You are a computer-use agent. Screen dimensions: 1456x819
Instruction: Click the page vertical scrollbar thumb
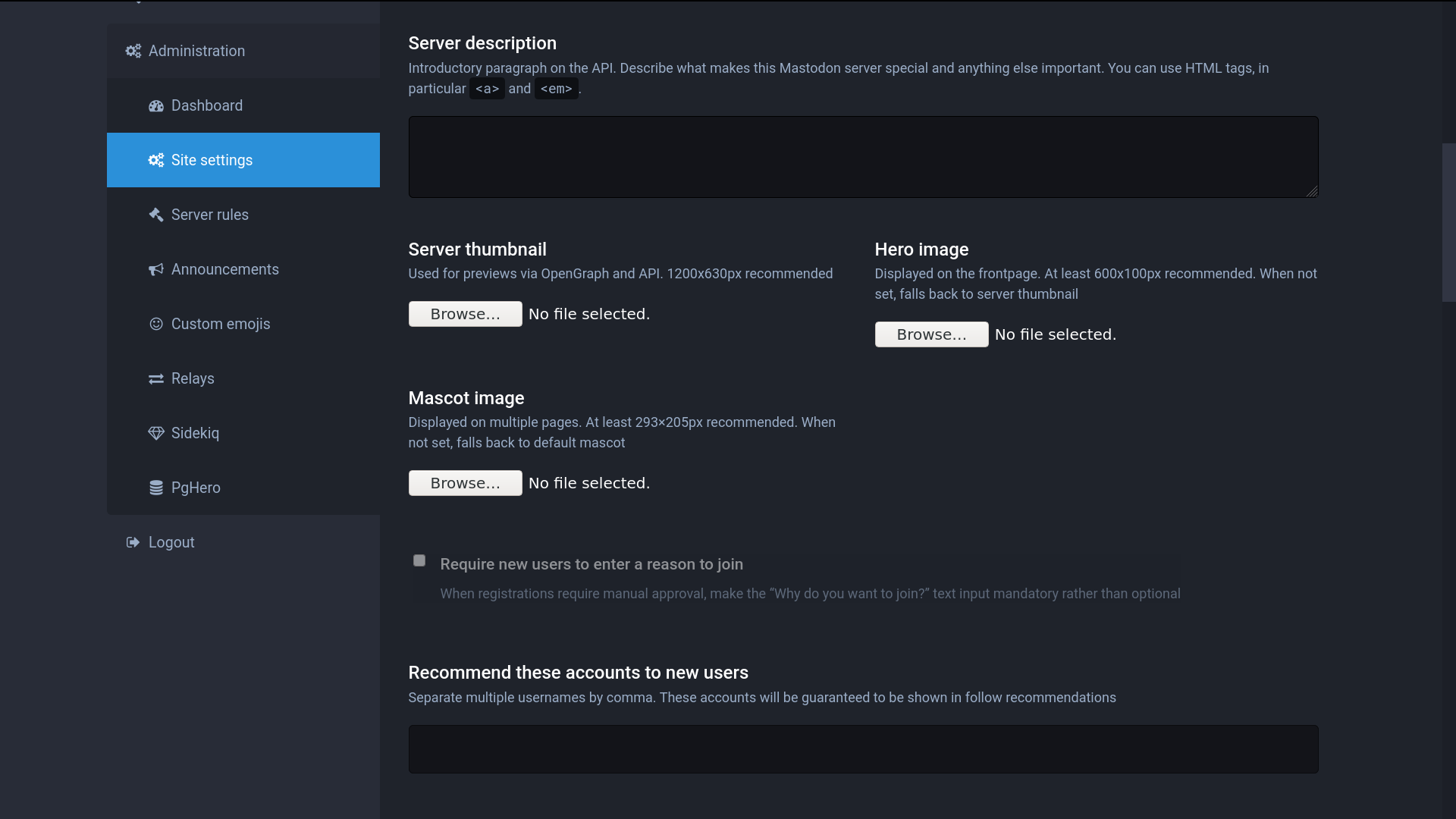[x=1448, y=223]
